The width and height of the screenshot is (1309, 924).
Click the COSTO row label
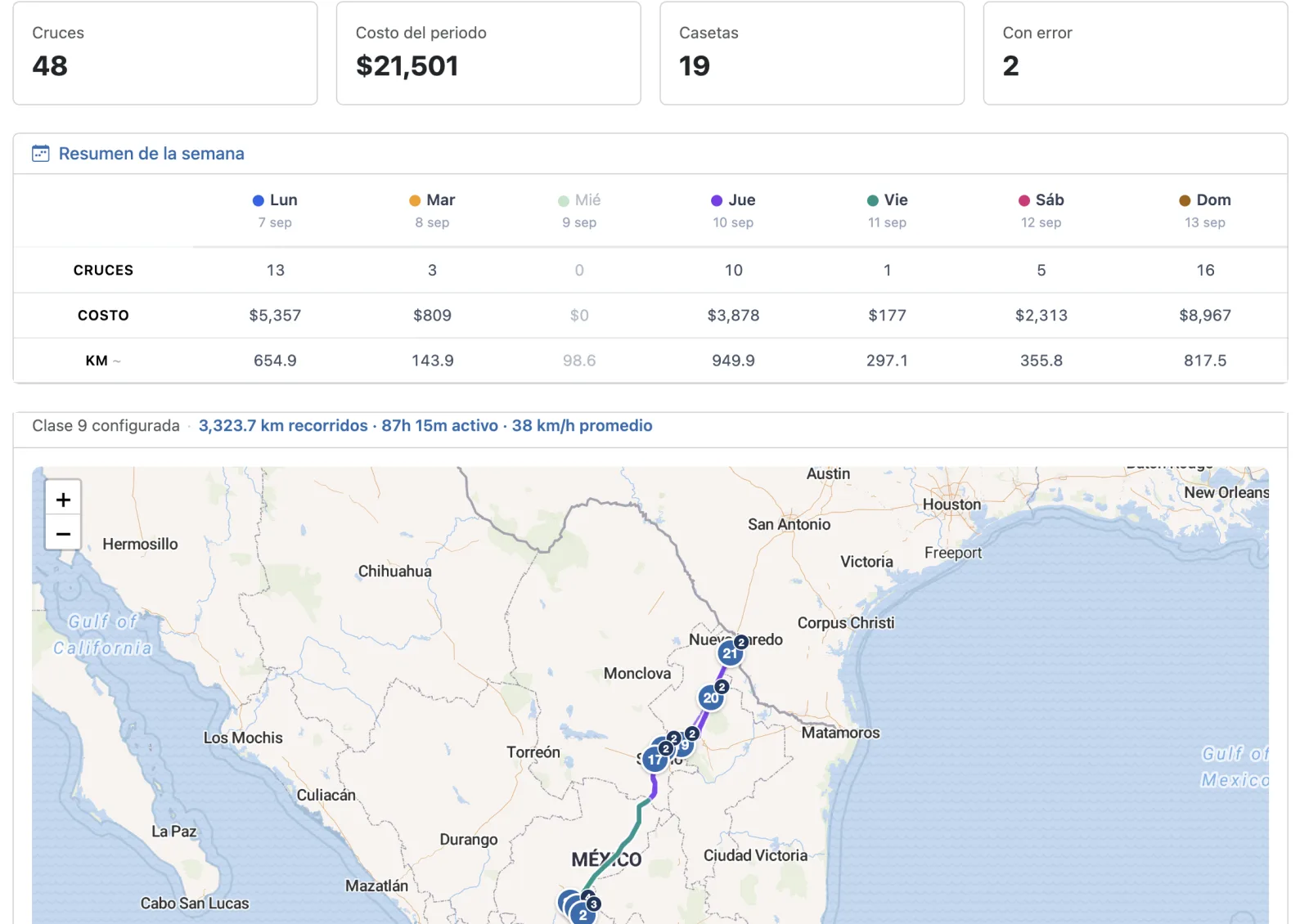point(103,315)
